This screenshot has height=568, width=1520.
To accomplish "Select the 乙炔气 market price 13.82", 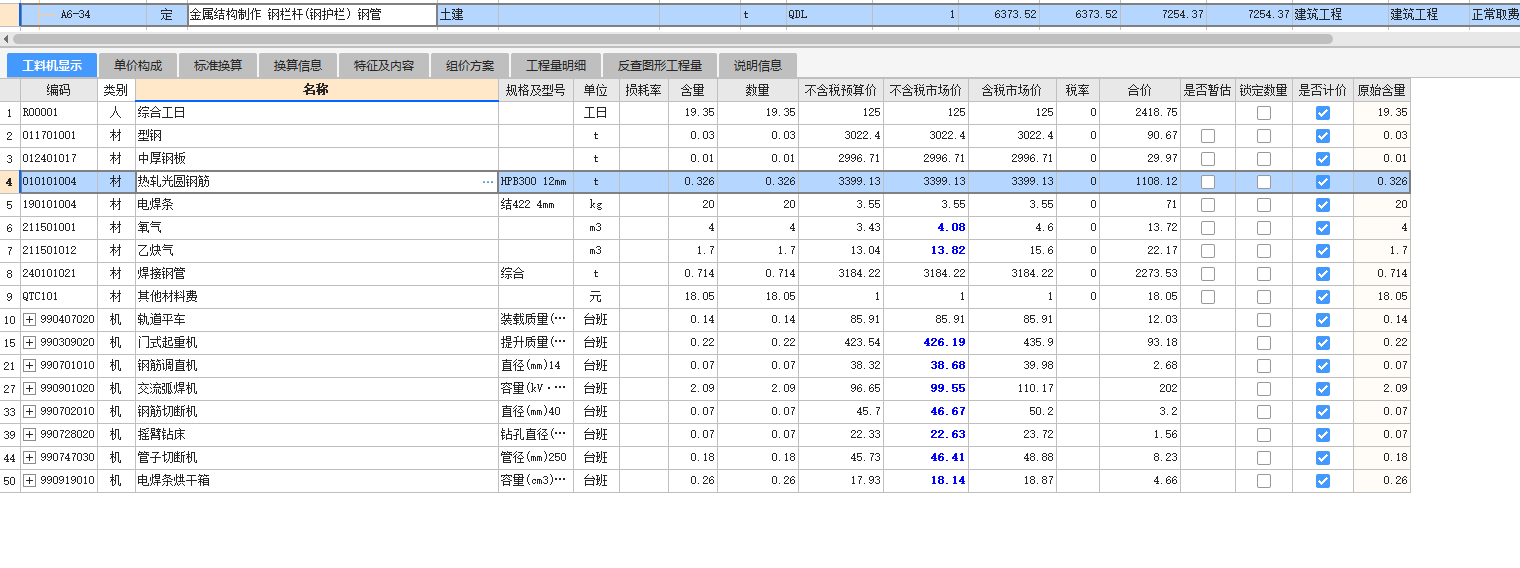I will click(x=926, y=251).
